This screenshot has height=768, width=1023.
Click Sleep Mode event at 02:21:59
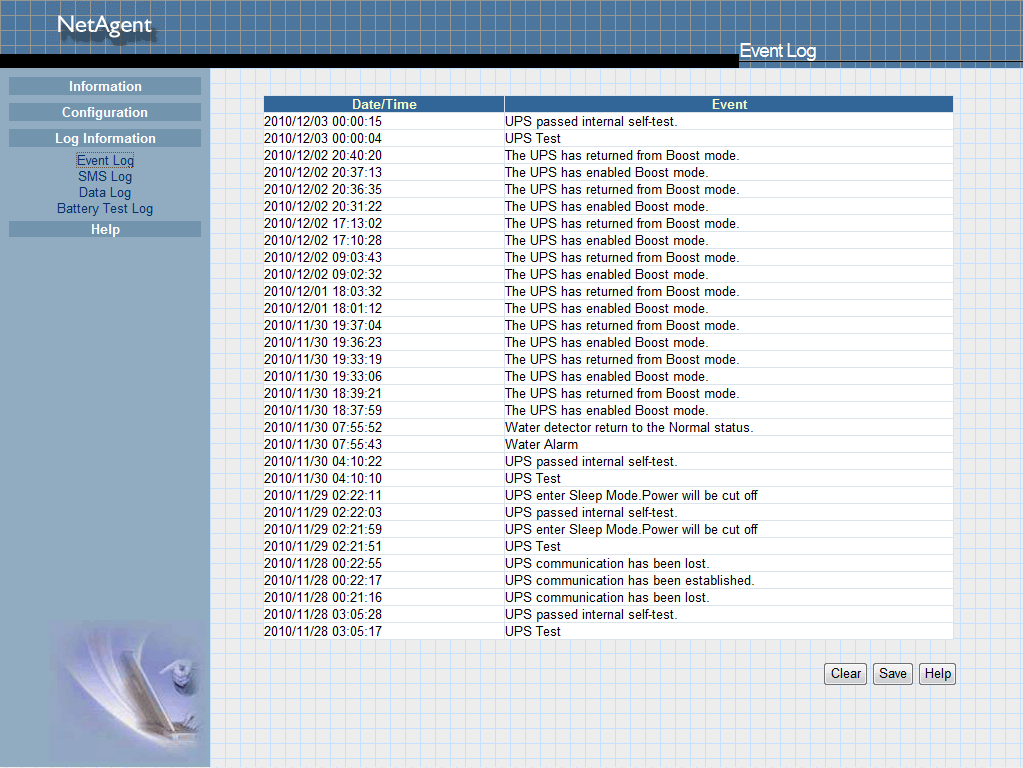tap(631, 529)
